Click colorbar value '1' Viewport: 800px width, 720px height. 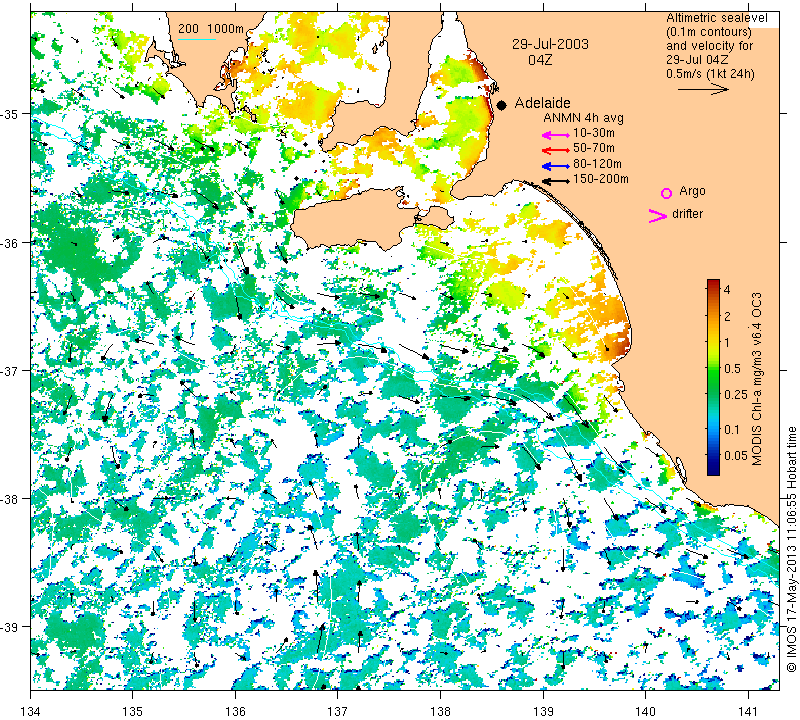(727, 342)
